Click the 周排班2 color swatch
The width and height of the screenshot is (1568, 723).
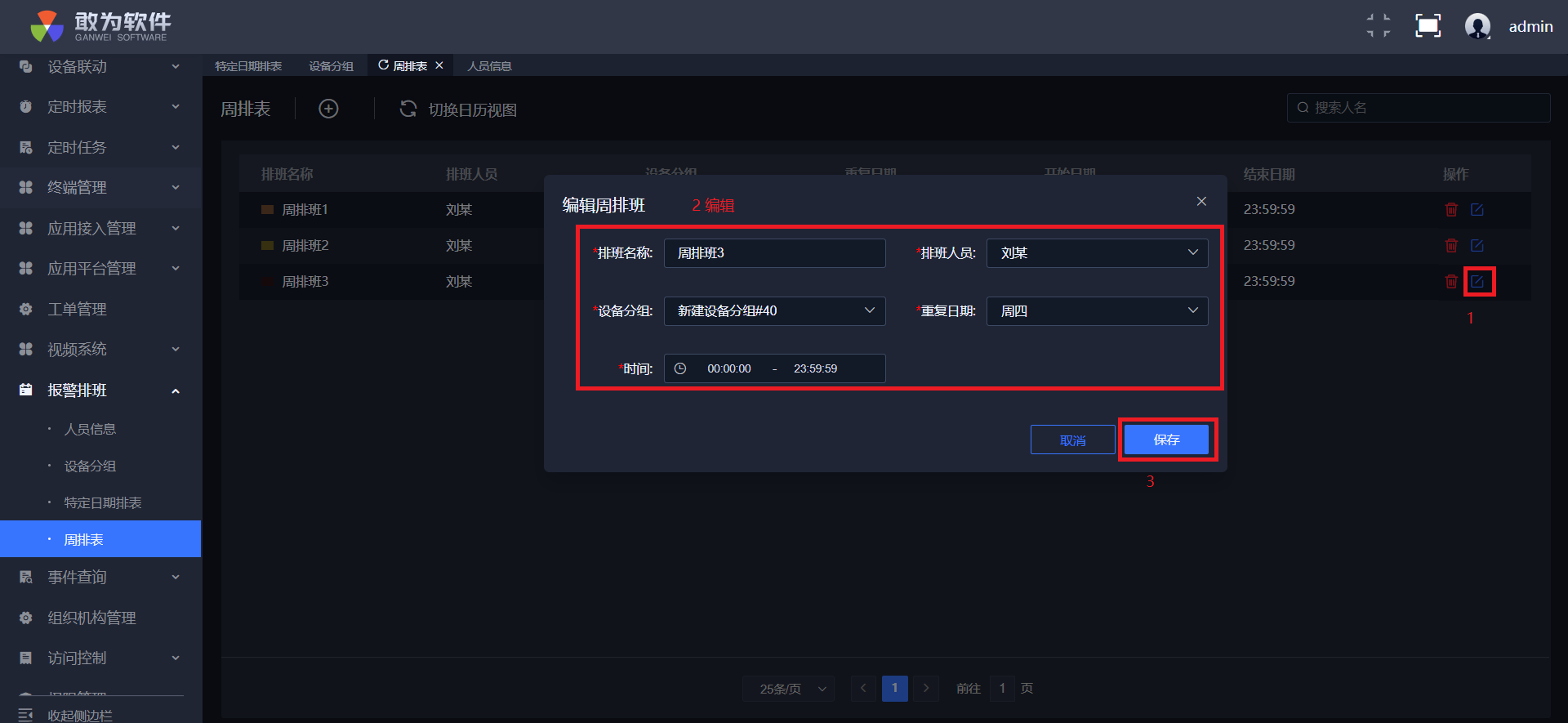click(267, 246)
